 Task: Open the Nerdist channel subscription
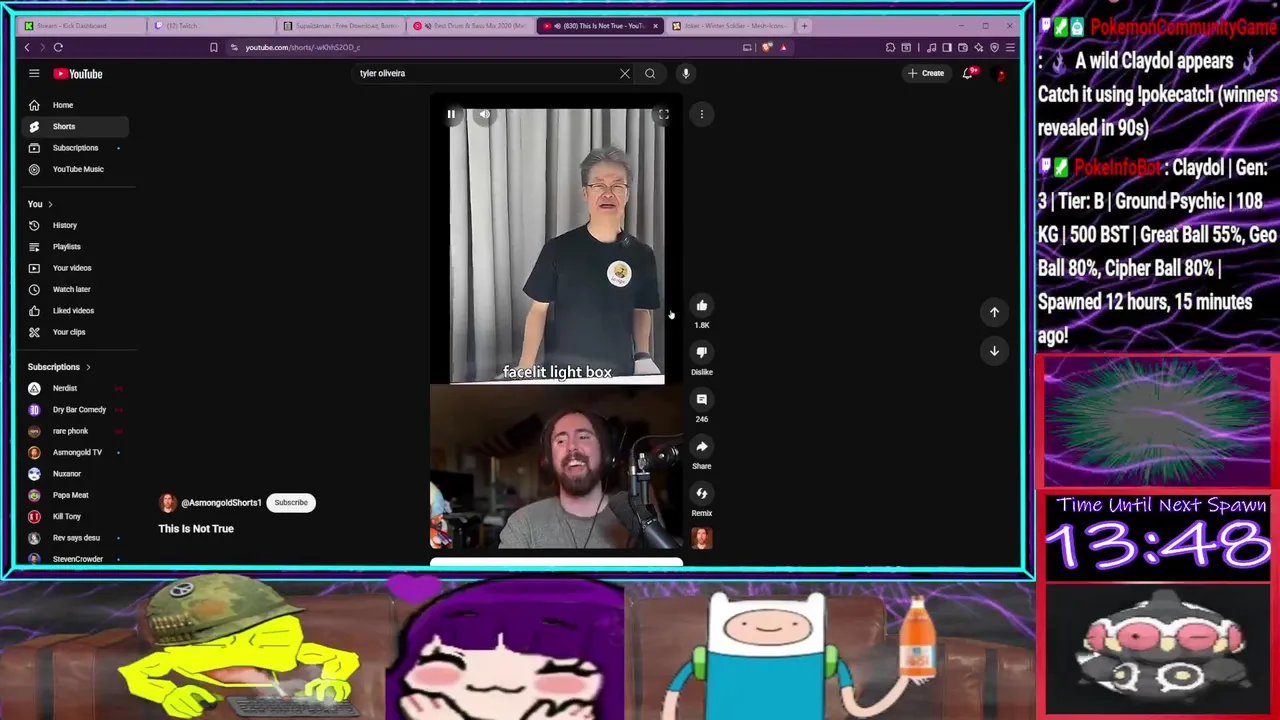pos(75,388)
